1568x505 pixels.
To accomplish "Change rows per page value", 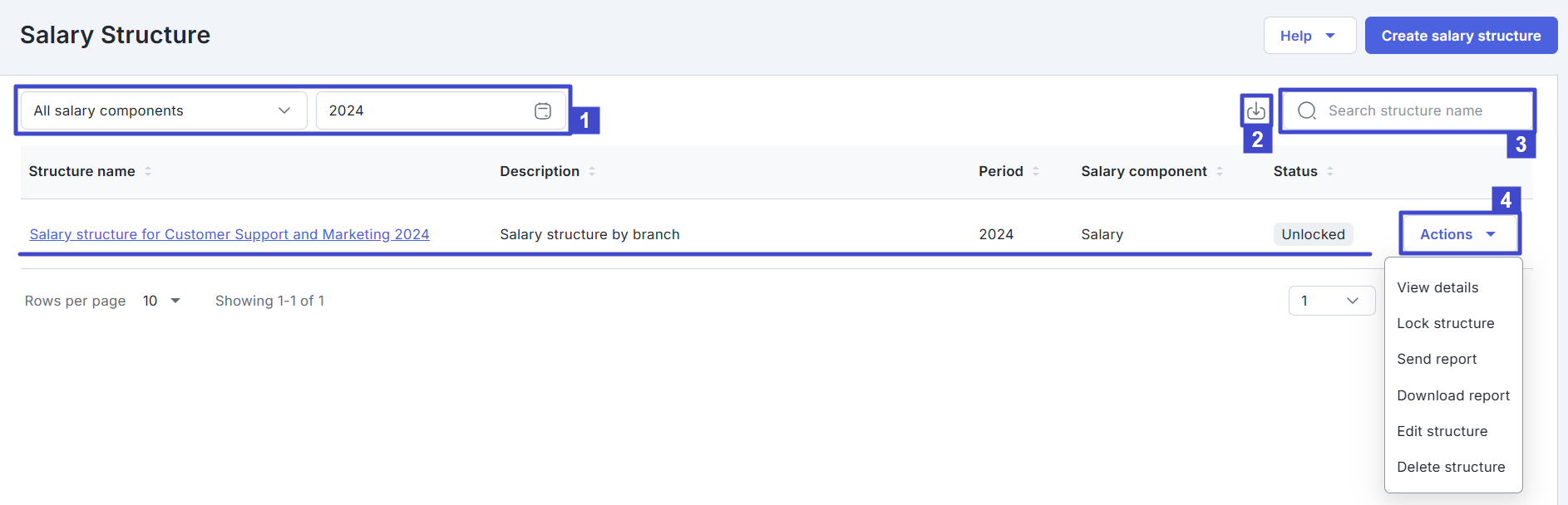I will point(161,301).
